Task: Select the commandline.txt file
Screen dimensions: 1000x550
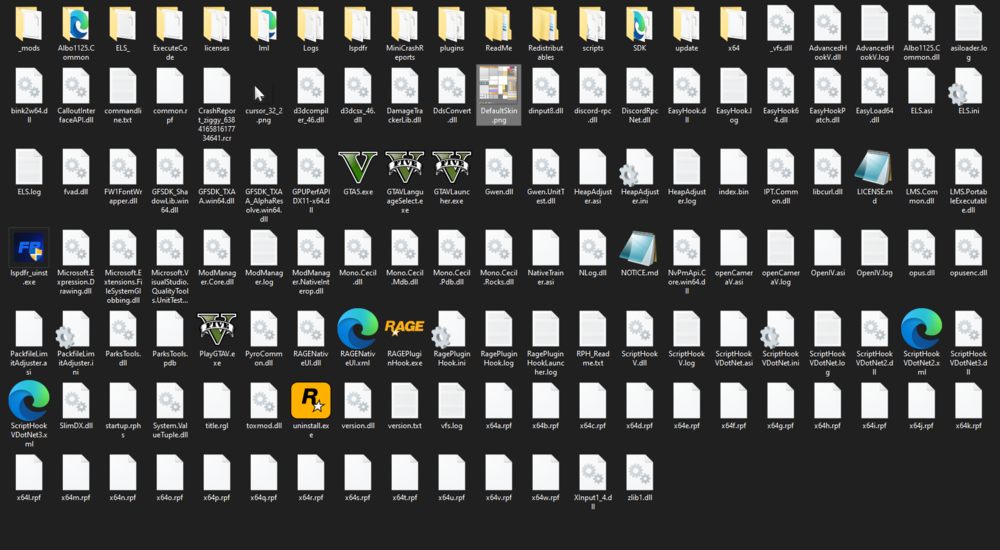Action: point(122,85)
